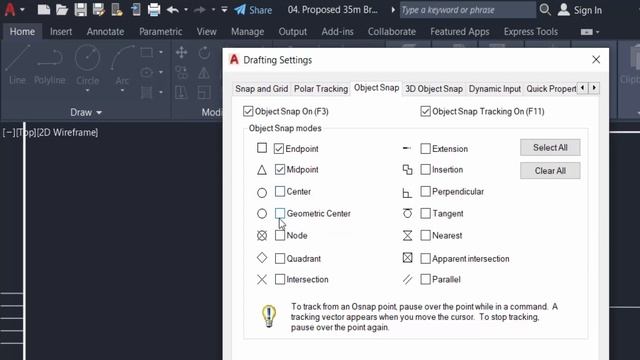The image size is (640, 360).
Task: Select the Ellipse tool in Draw panel
Action: (147, 73)
